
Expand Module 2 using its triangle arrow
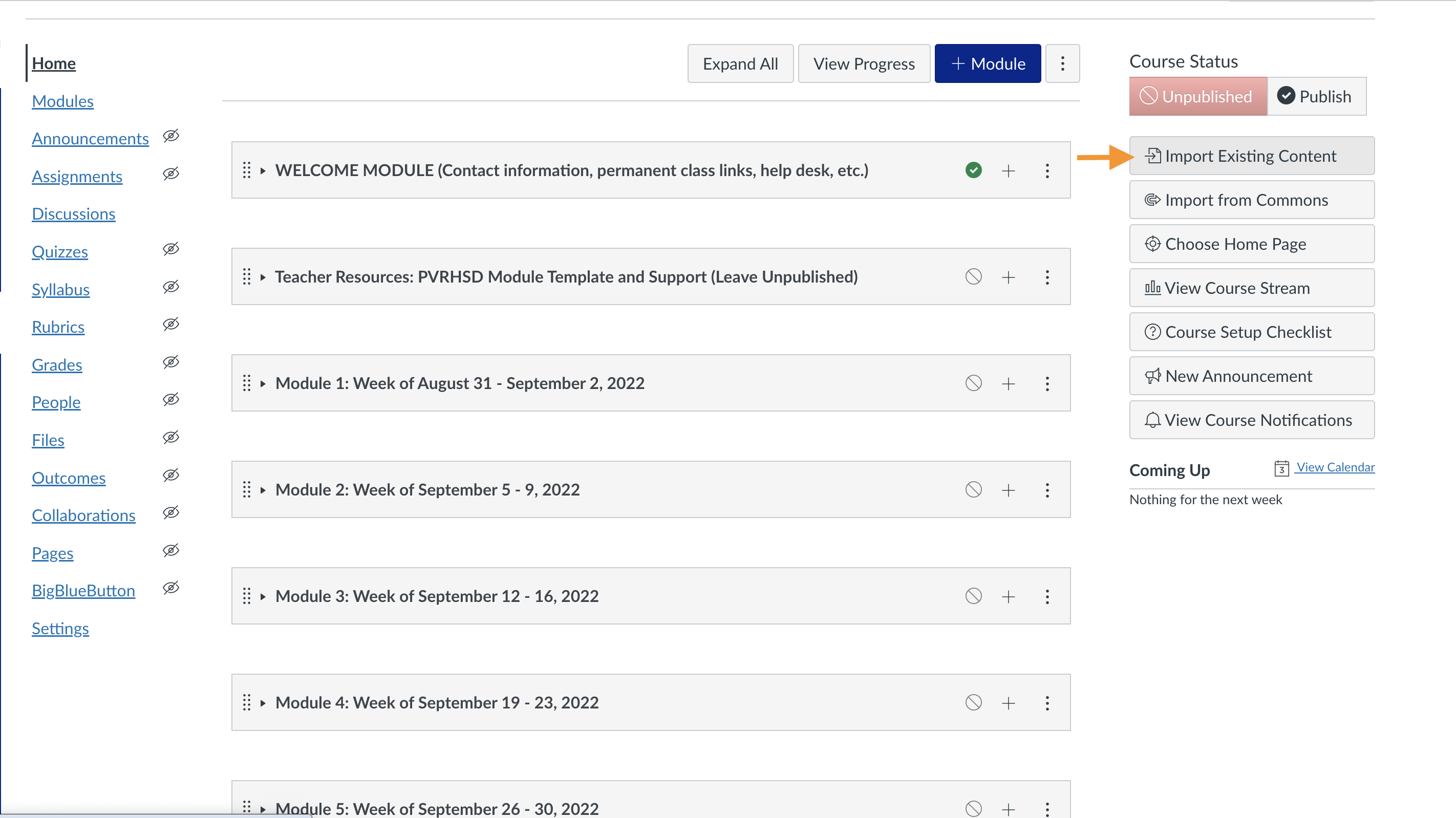point(263,490)
